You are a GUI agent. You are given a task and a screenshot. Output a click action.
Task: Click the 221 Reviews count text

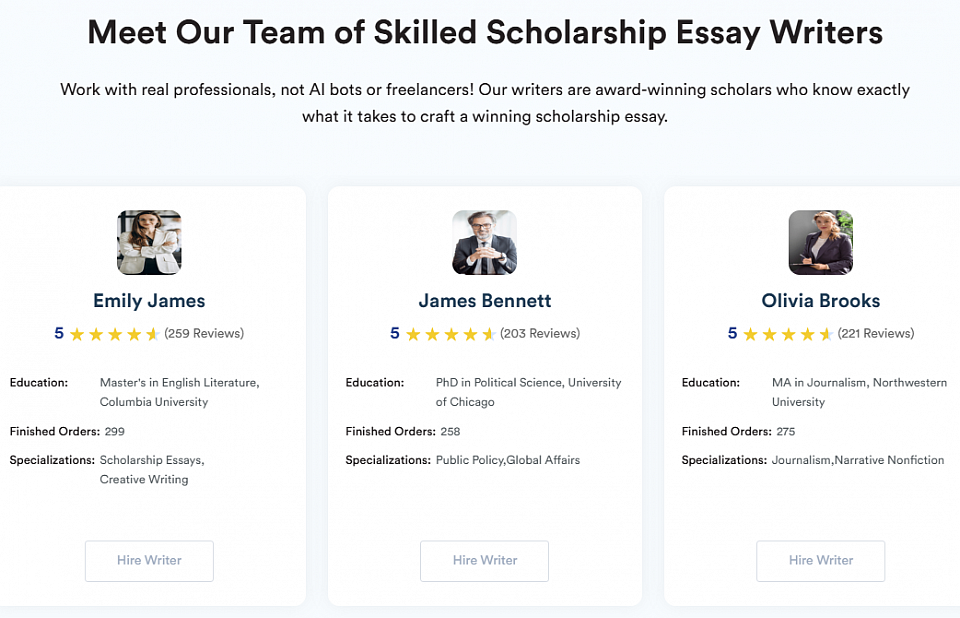click(x=876, y=333)
